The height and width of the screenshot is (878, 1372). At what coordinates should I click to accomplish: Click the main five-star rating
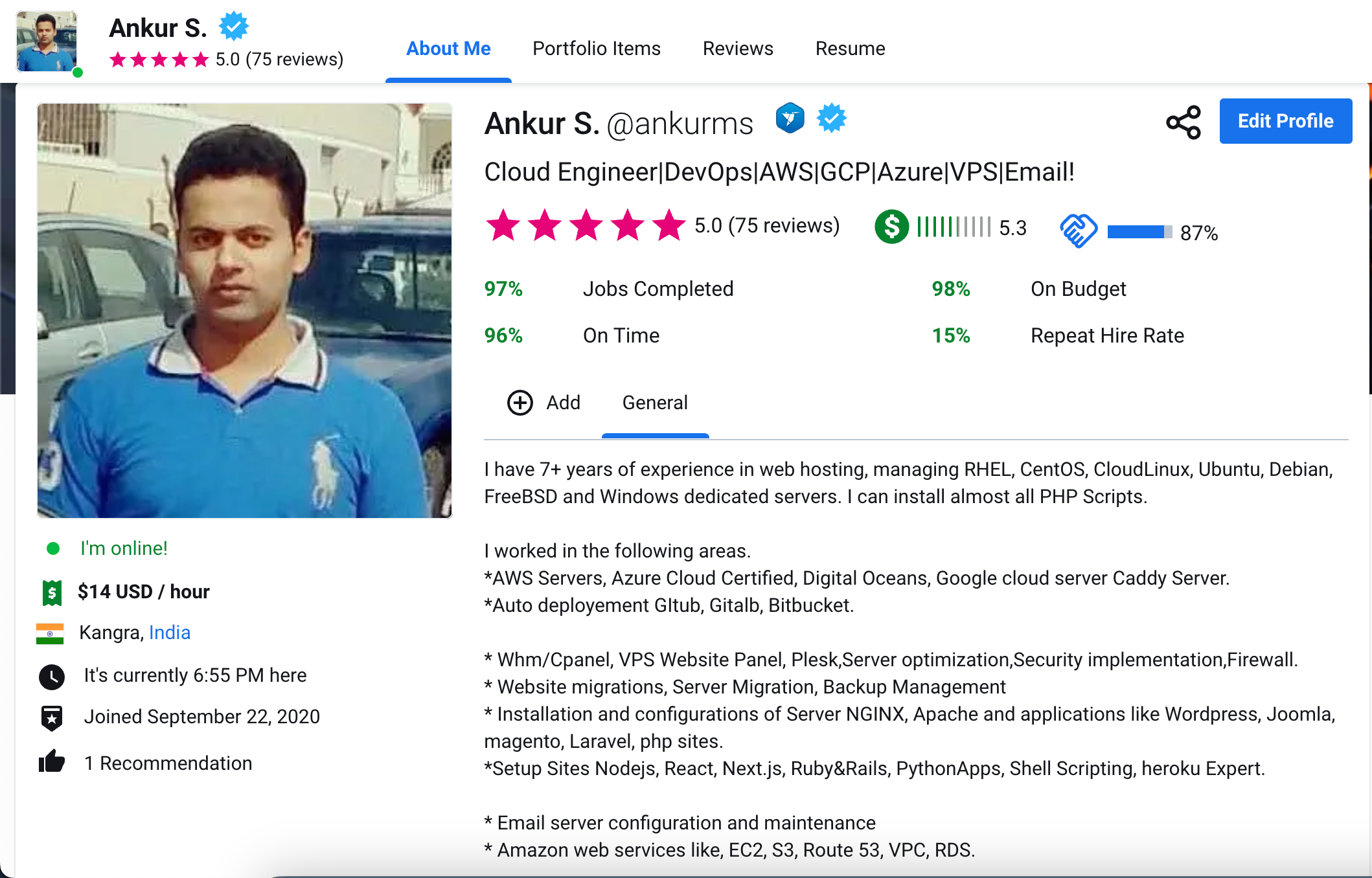click(586, 225)
